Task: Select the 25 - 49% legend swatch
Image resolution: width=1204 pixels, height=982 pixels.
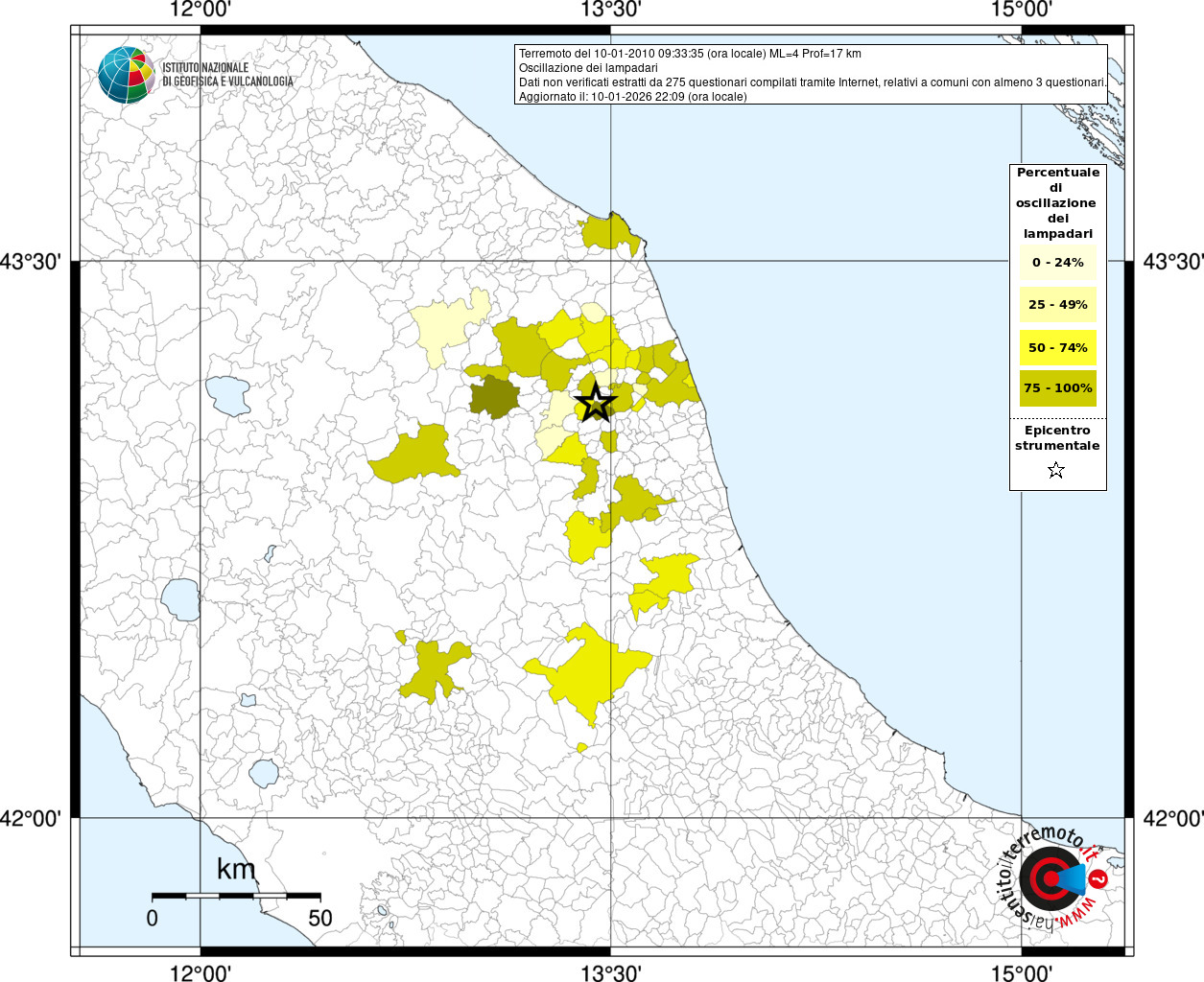Action: click(x=1057, y=305)
